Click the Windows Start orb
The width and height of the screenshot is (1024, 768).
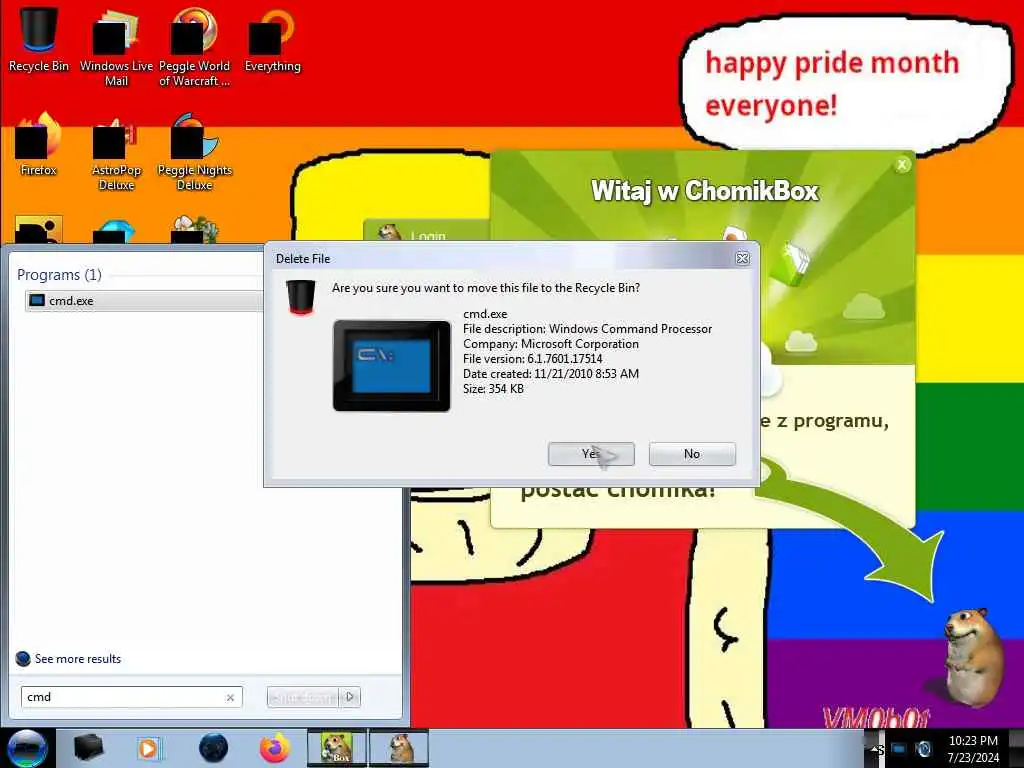pos(27,748)
